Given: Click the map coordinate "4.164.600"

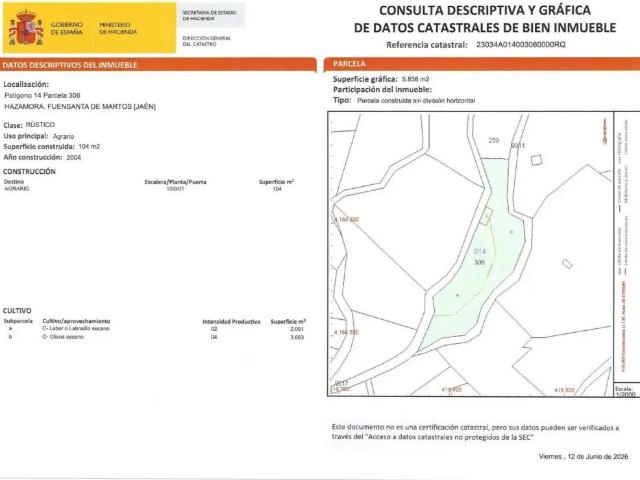Looking at the screenshot, I should (346, 220).
